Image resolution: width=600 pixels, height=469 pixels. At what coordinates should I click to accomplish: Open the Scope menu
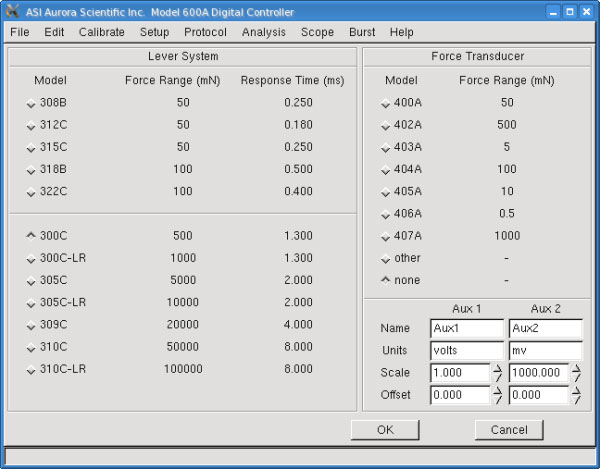317,32
